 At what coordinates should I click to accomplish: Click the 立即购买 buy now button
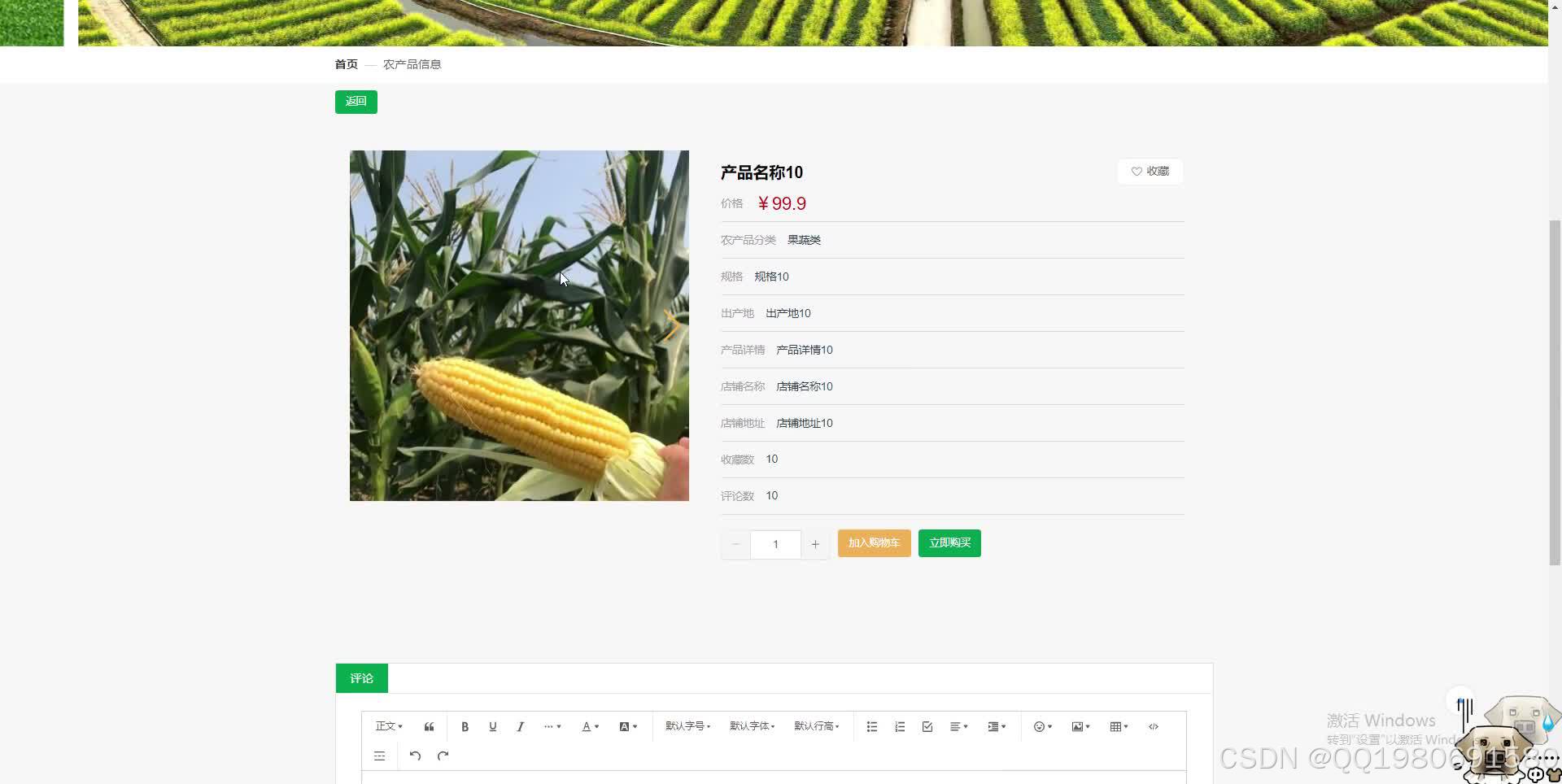pyautogui.click(x=949, y=542)
